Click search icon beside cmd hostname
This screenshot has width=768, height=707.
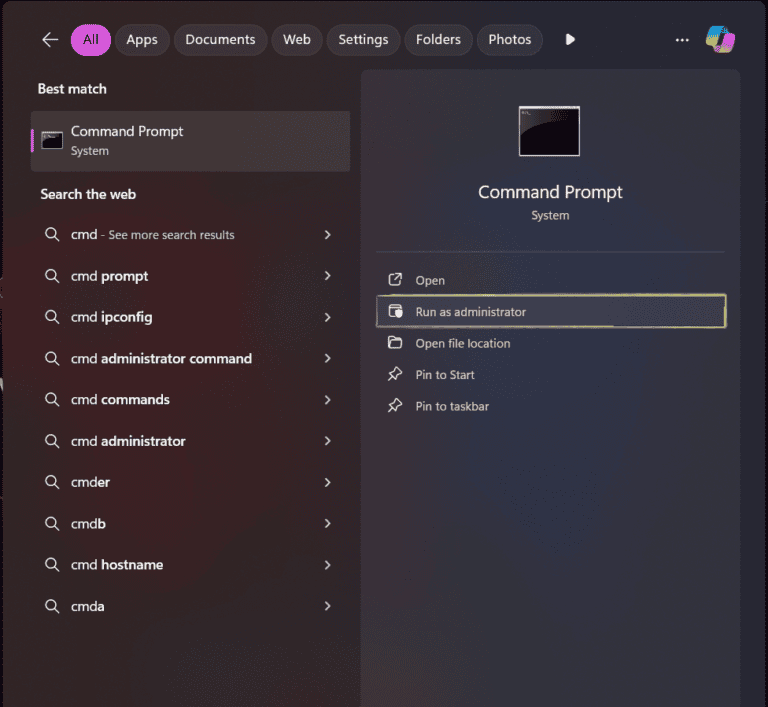[x=52, y=564]
